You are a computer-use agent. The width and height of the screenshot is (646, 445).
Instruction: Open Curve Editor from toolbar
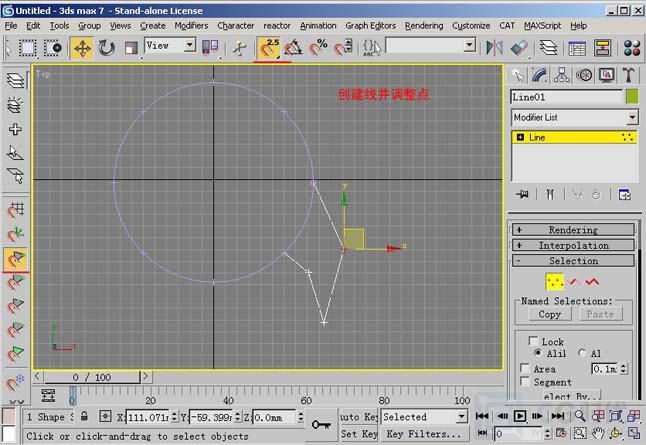tap(577, 48)
